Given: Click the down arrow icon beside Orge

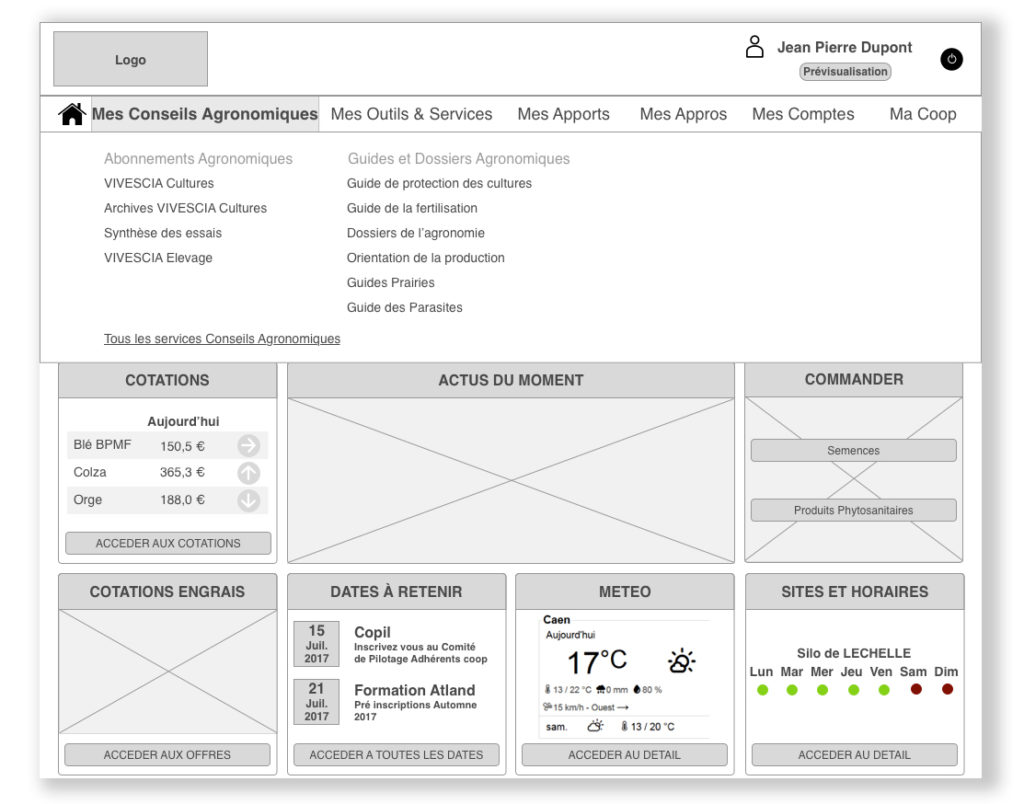Looking at the screenshot, I should coord(249,500).
